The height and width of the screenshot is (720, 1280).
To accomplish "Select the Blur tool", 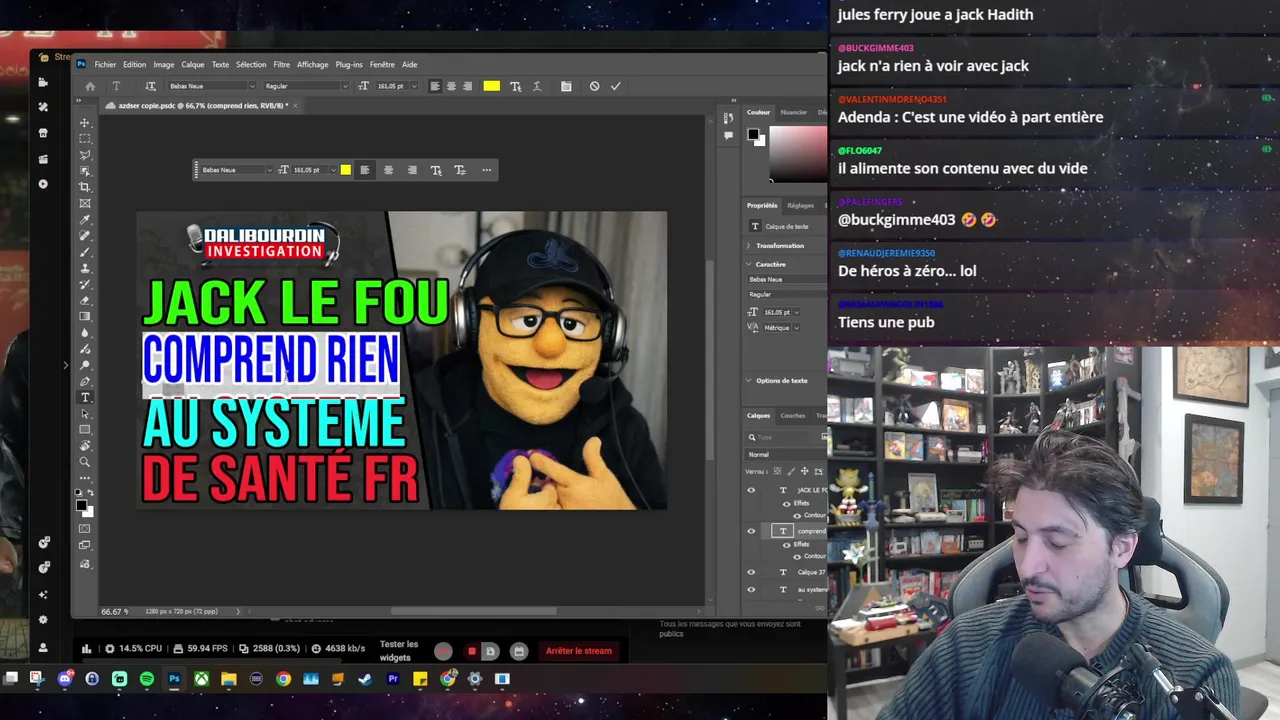I will point(85,333).
